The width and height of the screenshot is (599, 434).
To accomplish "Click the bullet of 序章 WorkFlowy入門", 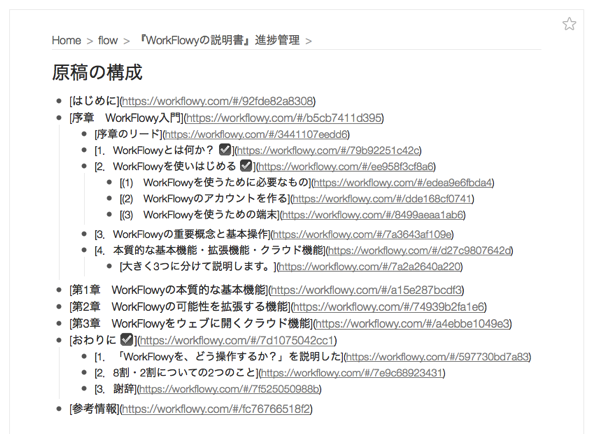I will 58,118.
